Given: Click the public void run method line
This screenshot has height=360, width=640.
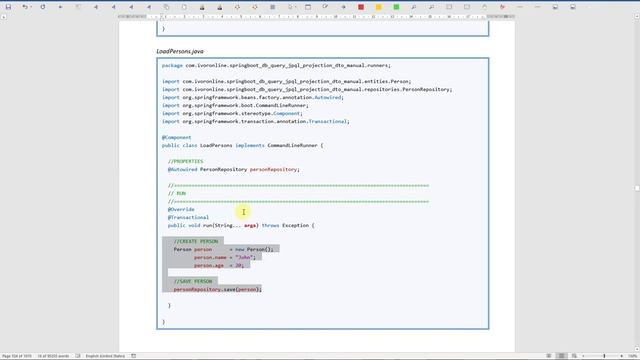Looking at the screenshot, I should click(x=241, y=225).
